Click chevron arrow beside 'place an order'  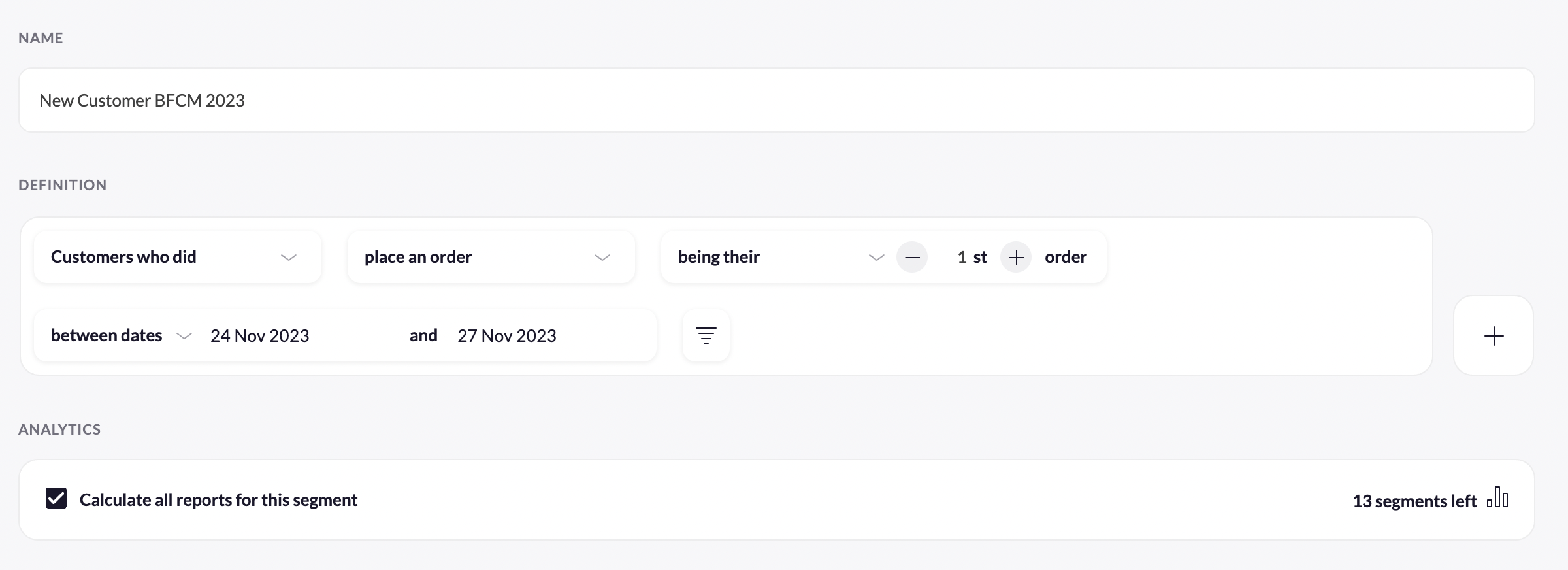pos(602,258)
